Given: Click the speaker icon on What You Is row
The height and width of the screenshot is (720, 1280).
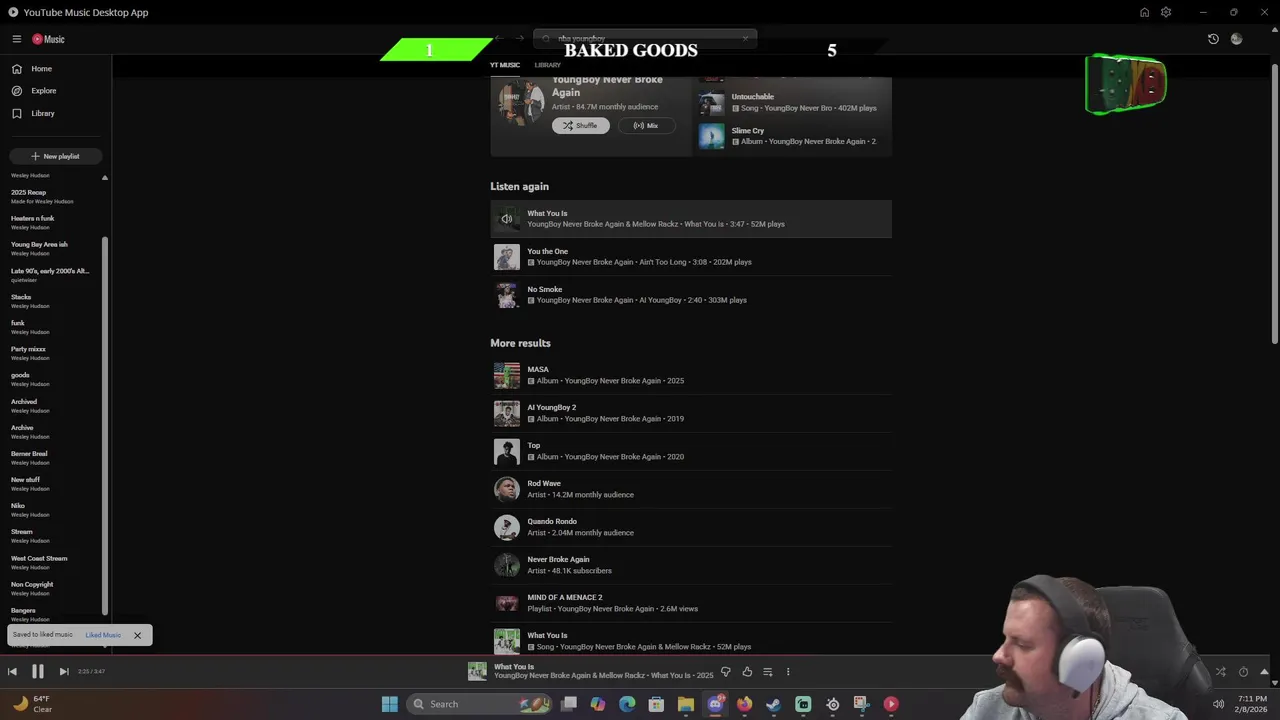Looking at the screenshot, I should click(507, 219).
